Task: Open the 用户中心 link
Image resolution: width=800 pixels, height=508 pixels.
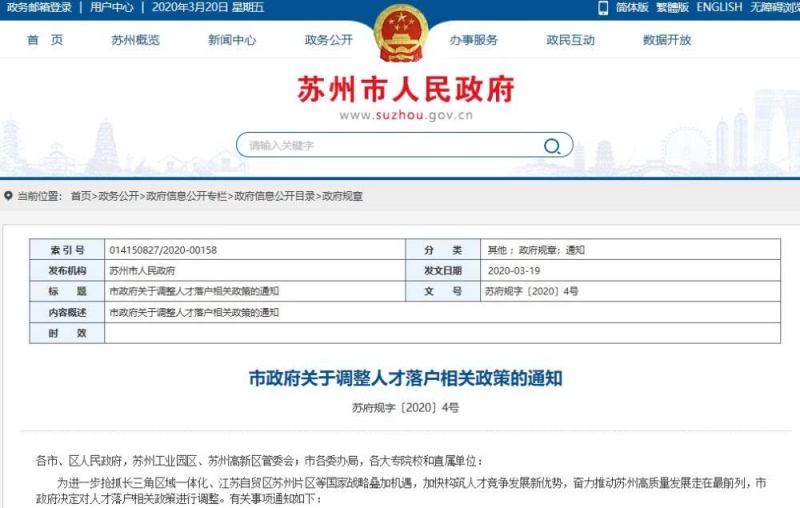Action: click(112, 7)
